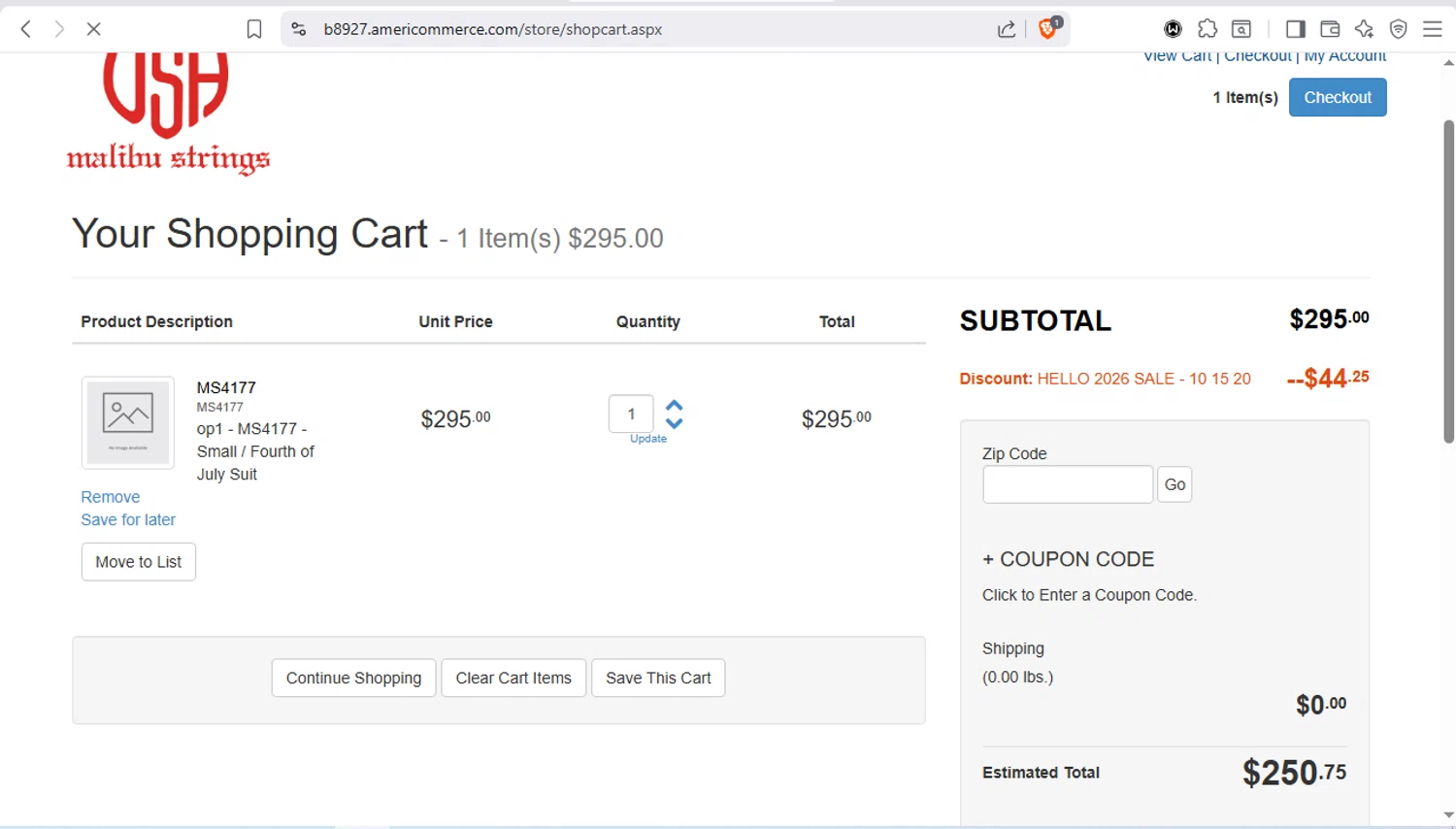
Task: Click the '1 Item(s)' cart count text
Action: point(1245,97)
